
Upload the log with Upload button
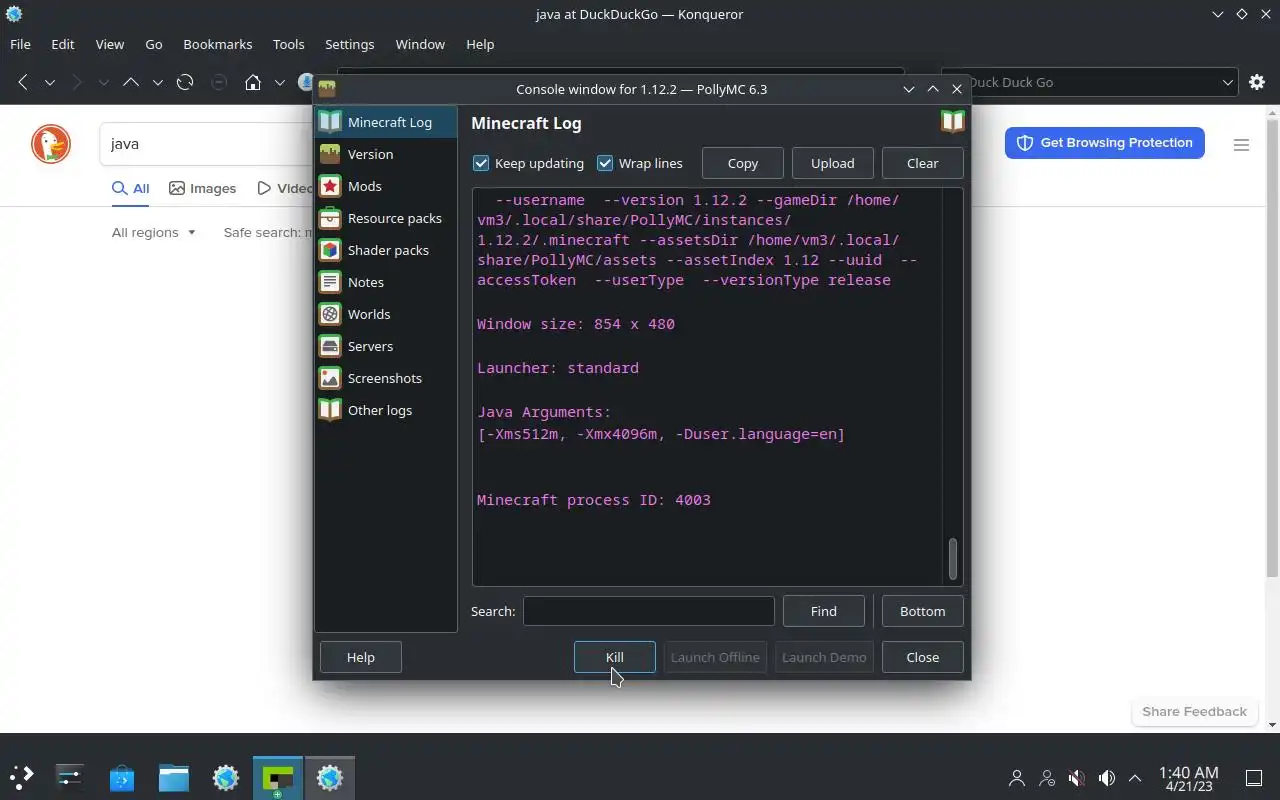coord(833,163)
